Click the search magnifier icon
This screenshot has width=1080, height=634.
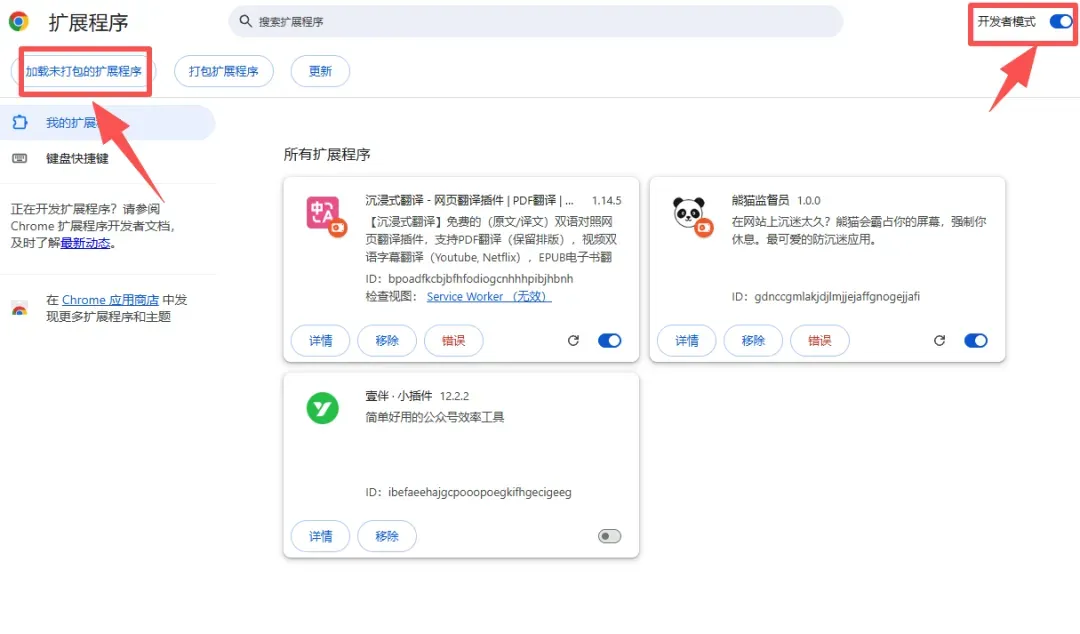[245, 21]
